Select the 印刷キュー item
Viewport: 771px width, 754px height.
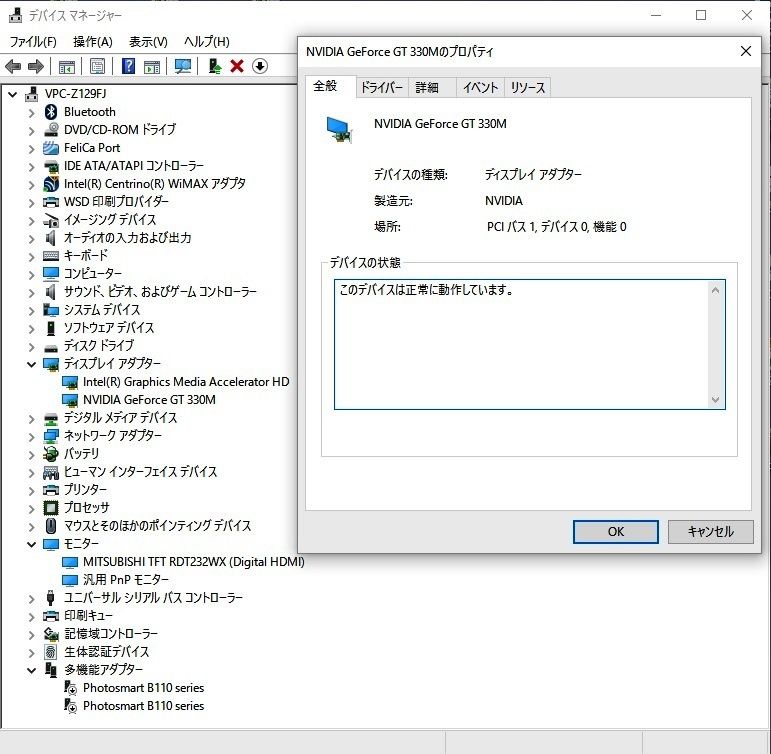[88, 616]
